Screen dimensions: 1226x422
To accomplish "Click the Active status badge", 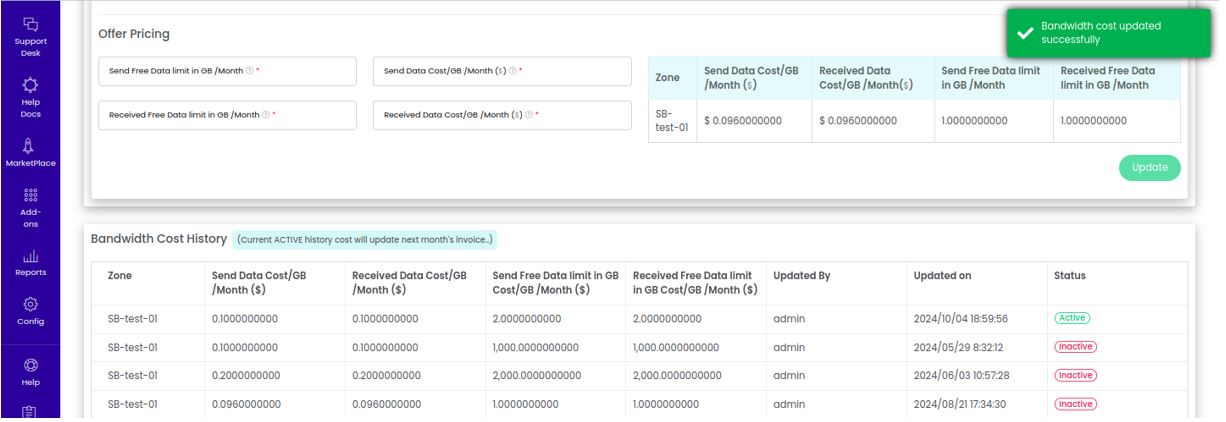I will pos(1072,319).
